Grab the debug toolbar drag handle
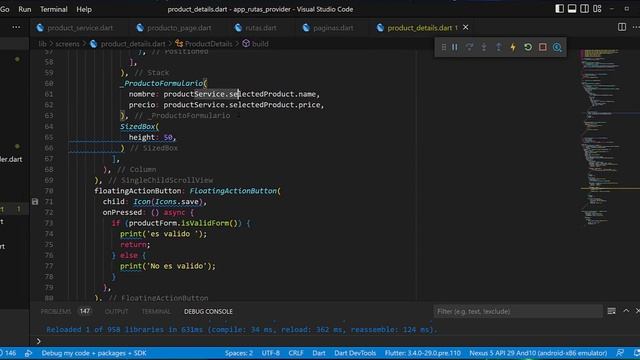The width and height of the screenshot is (640, 360). tap(444, 47)
